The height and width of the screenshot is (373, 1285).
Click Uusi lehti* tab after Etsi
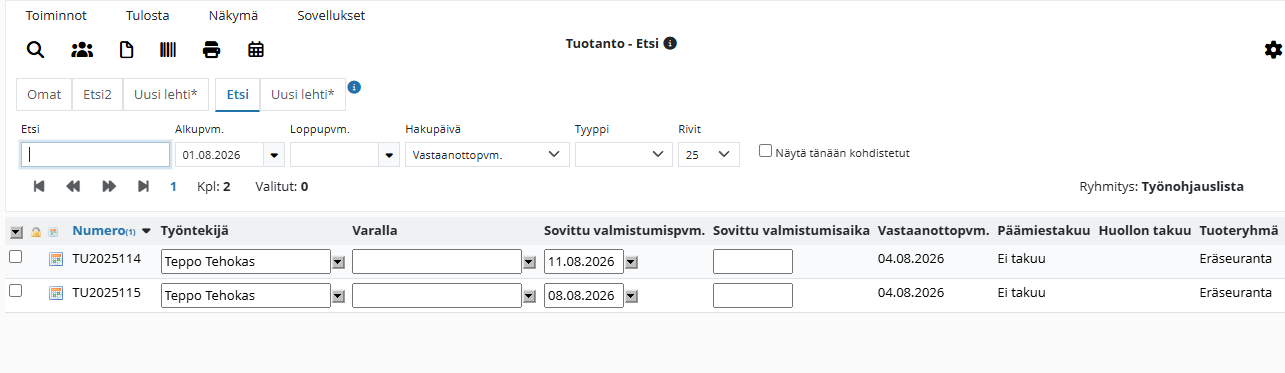(x=303, y=95)
